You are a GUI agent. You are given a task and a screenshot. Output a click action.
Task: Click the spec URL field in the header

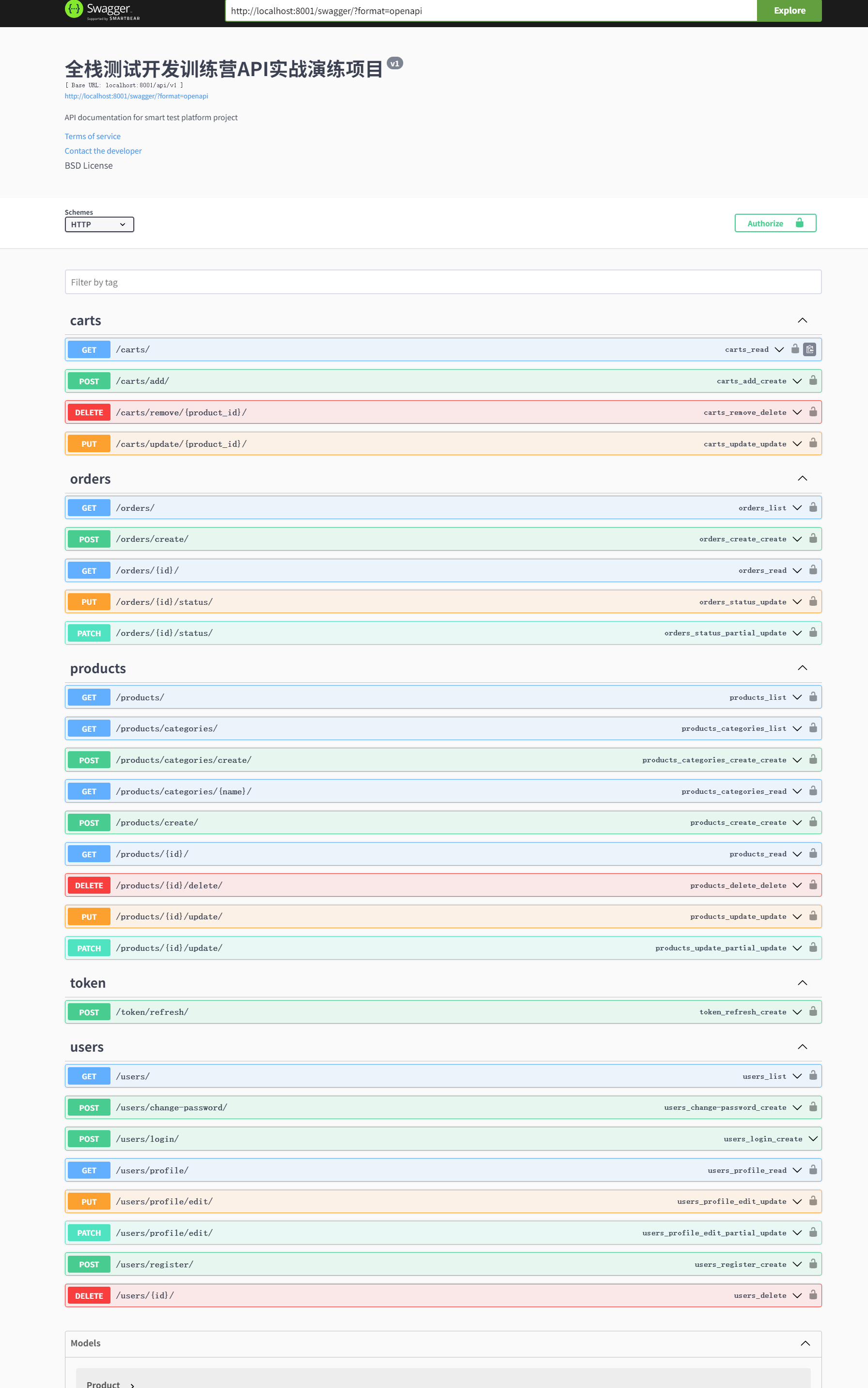point(491,10)
